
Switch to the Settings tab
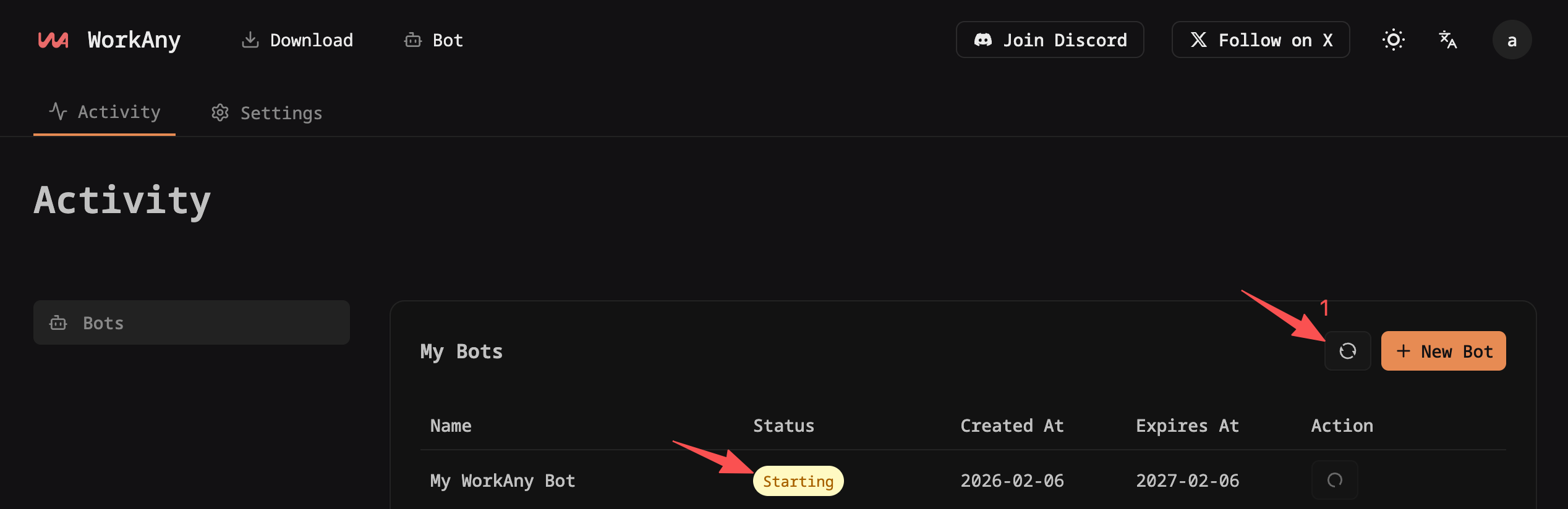click(267, 113)
